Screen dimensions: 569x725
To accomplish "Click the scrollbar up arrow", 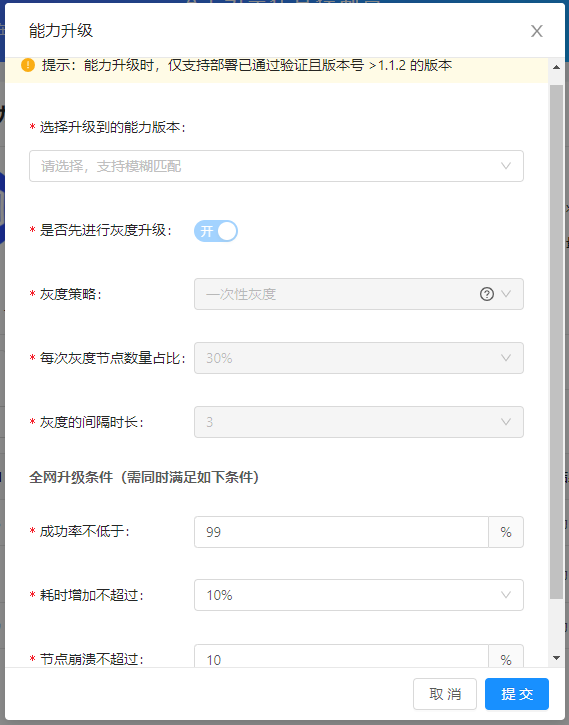I will [557, 68].
